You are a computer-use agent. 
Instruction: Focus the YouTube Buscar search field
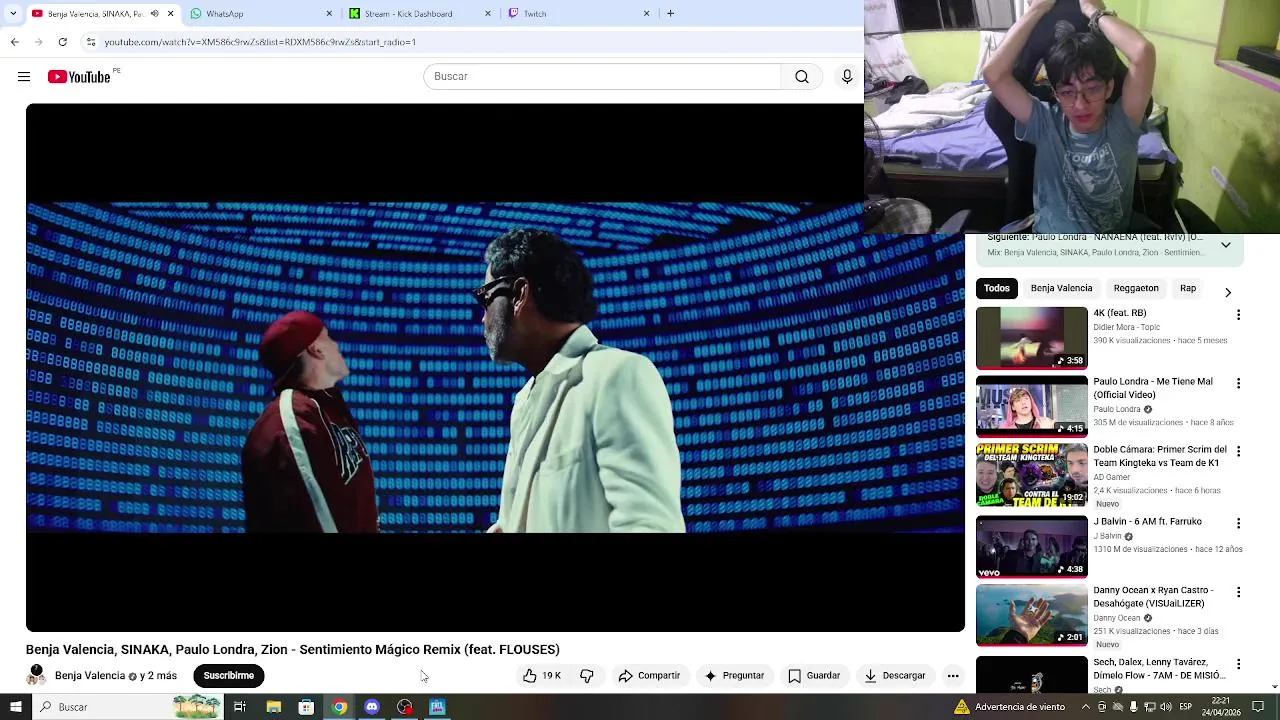602,77
